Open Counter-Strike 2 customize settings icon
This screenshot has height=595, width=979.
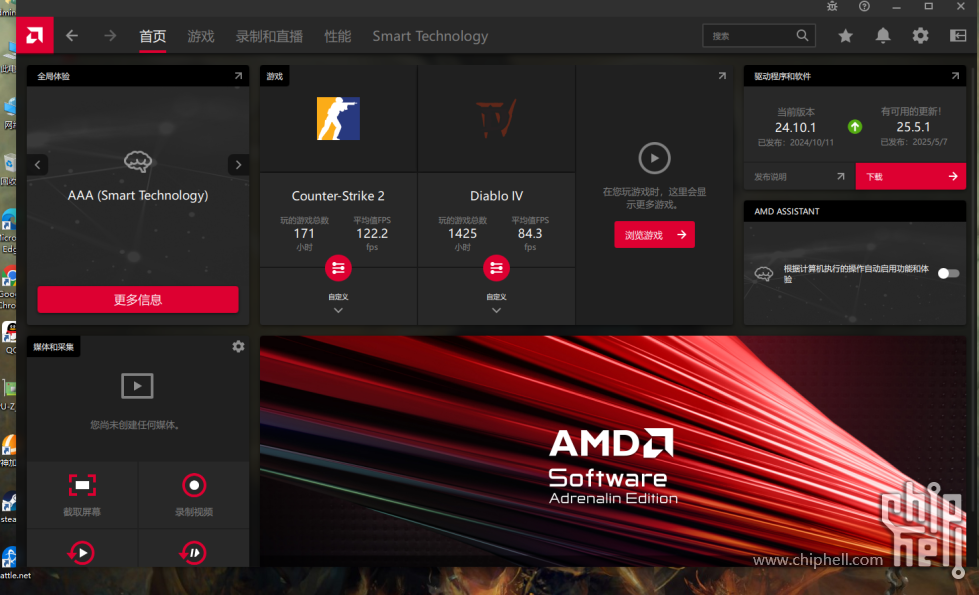[338, 268]
